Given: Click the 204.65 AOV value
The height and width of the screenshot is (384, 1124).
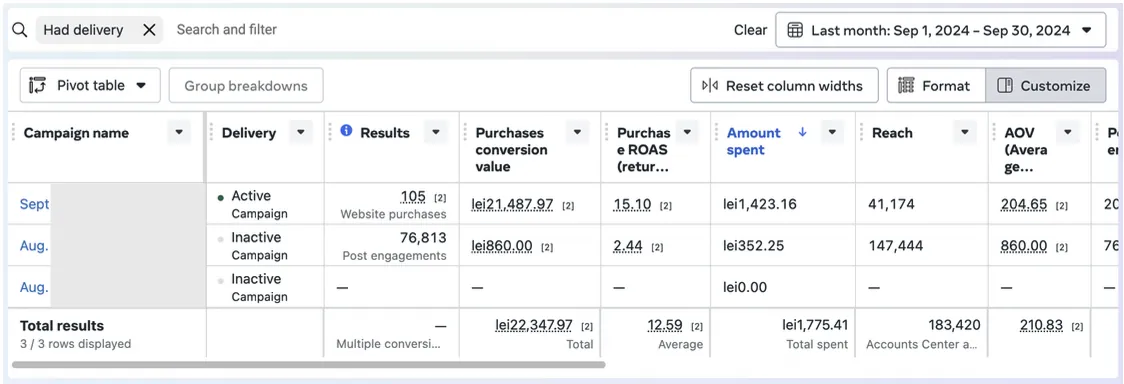Looking at the screenshot, I should [1024, 204].
